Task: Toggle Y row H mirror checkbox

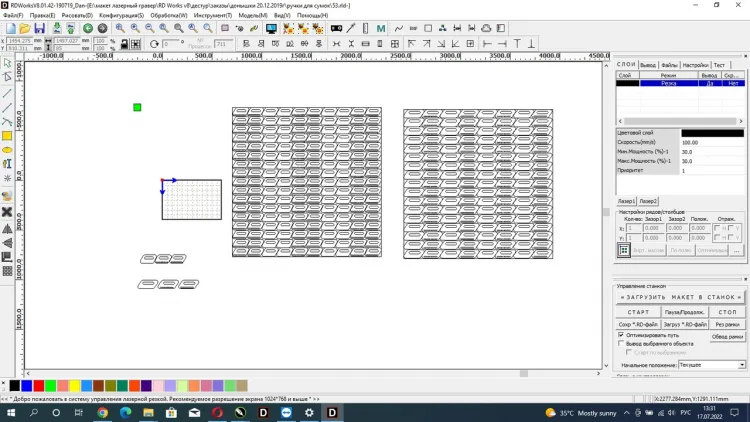Action: point(717,238)
